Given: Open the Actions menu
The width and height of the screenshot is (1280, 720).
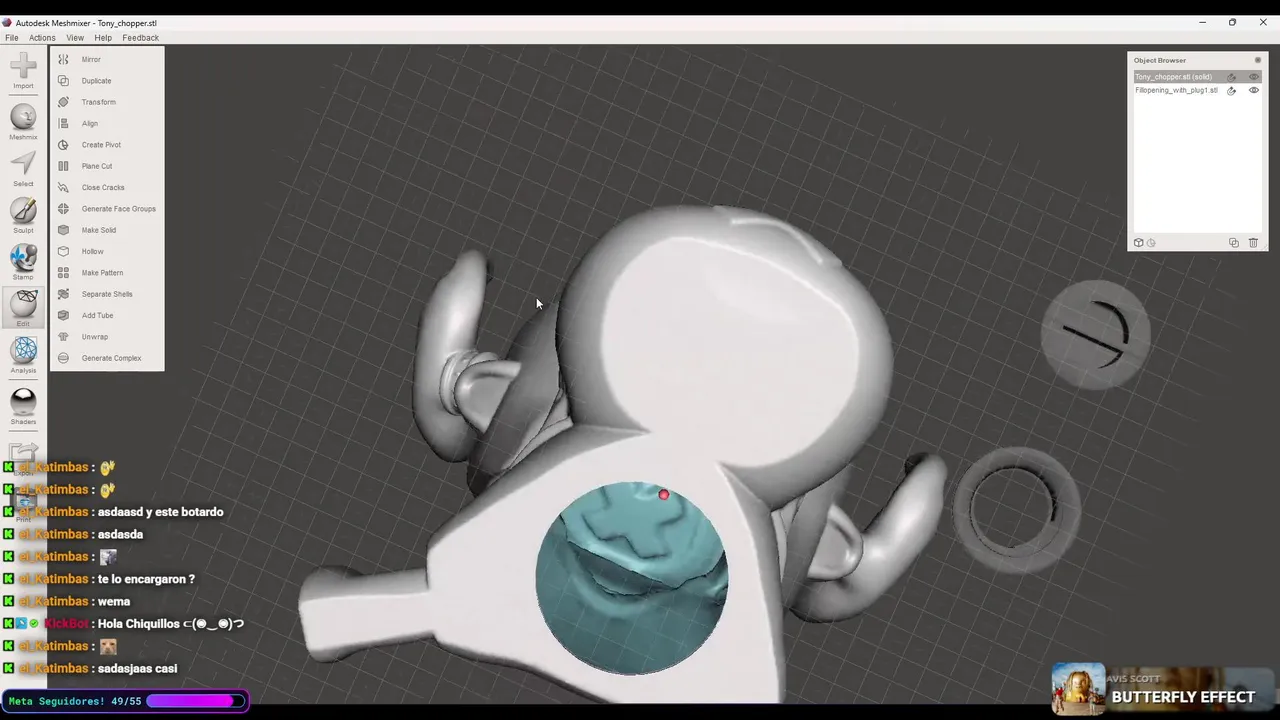Looking at the screenshot, I should 42,38.
